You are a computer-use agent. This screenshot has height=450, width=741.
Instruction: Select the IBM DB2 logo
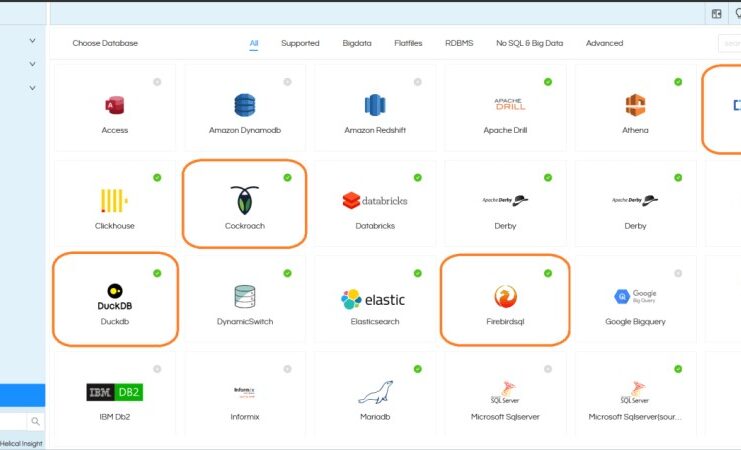coord(114,392)
